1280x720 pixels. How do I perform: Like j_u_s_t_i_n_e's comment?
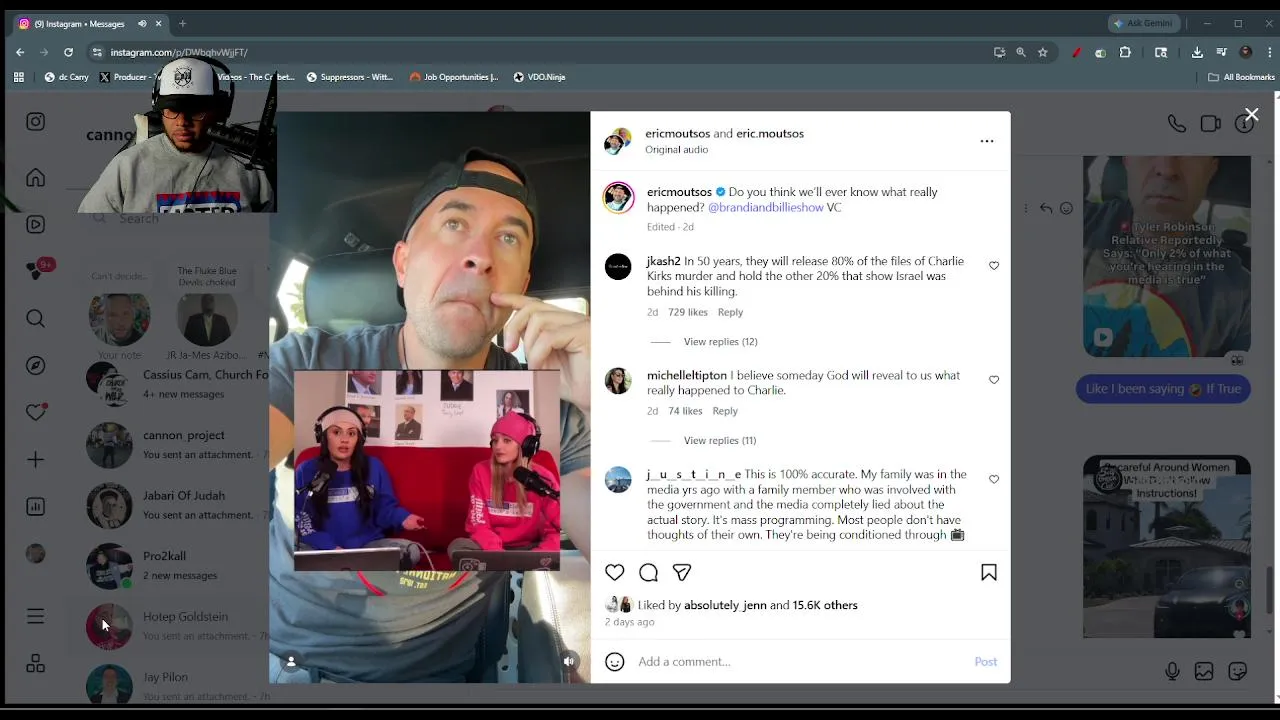coord(994,479)
